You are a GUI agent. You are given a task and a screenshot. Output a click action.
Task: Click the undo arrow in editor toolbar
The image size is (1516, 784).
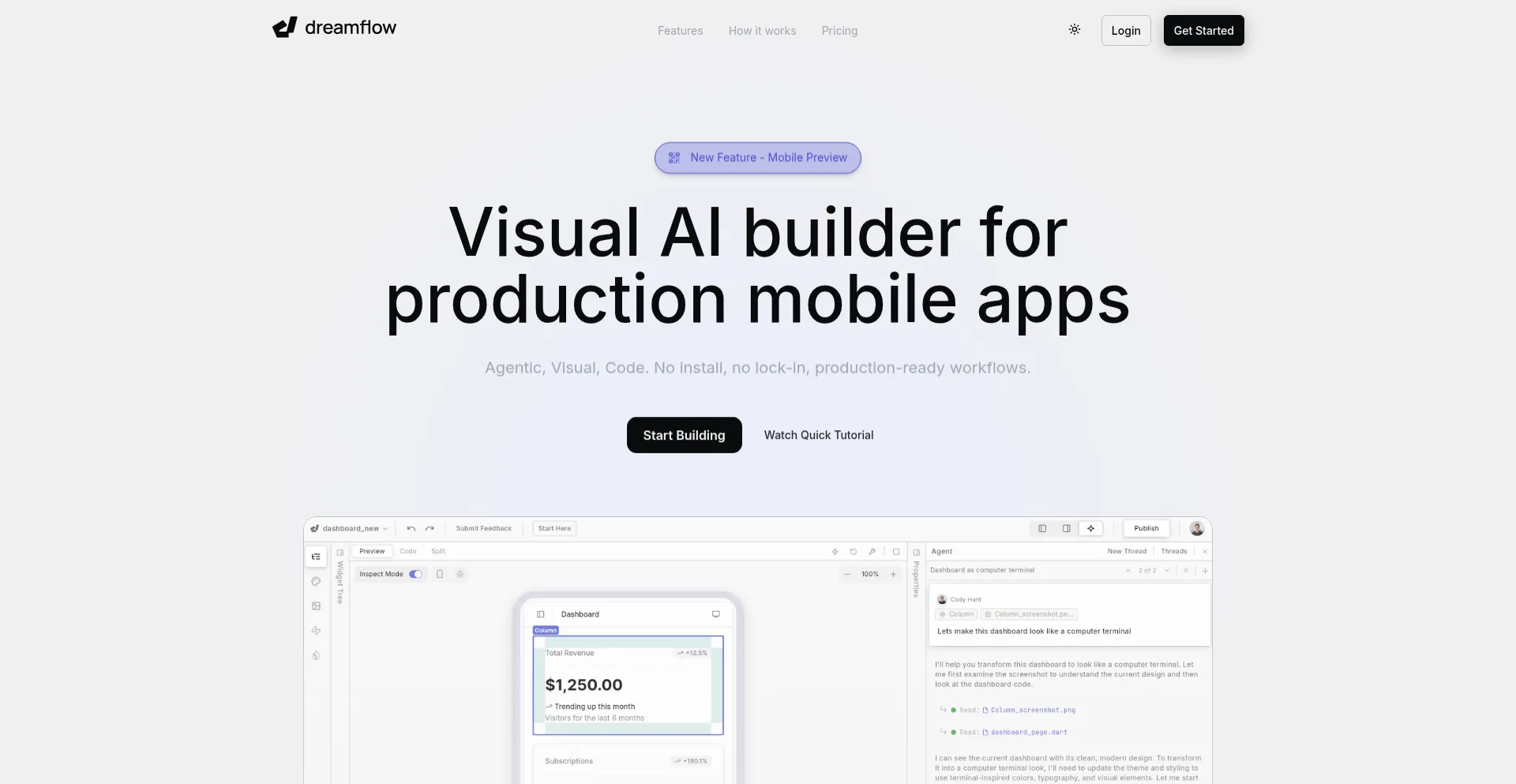[x=411, y=528]
